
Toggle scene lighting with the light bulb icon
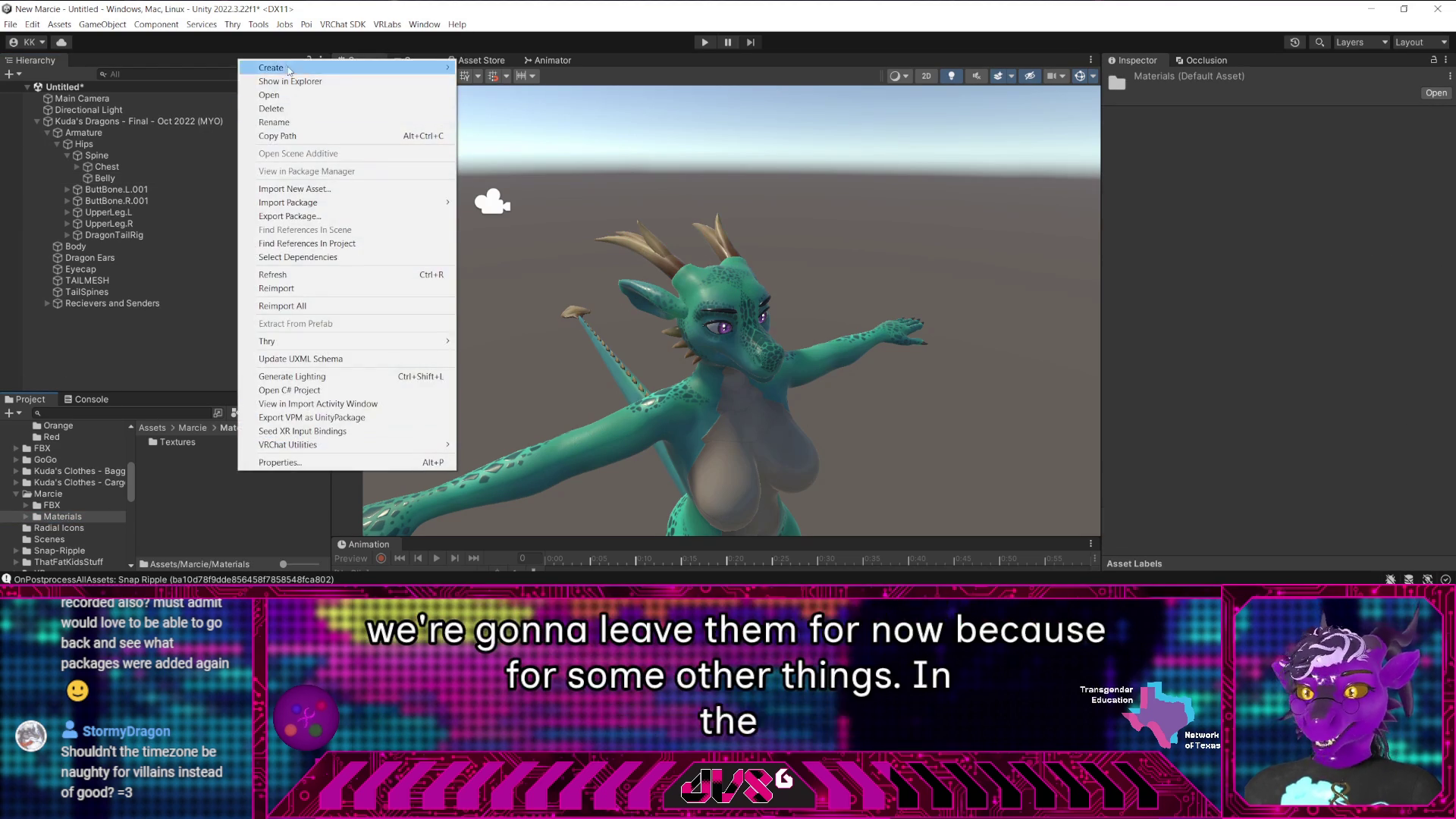click(951, 76)
